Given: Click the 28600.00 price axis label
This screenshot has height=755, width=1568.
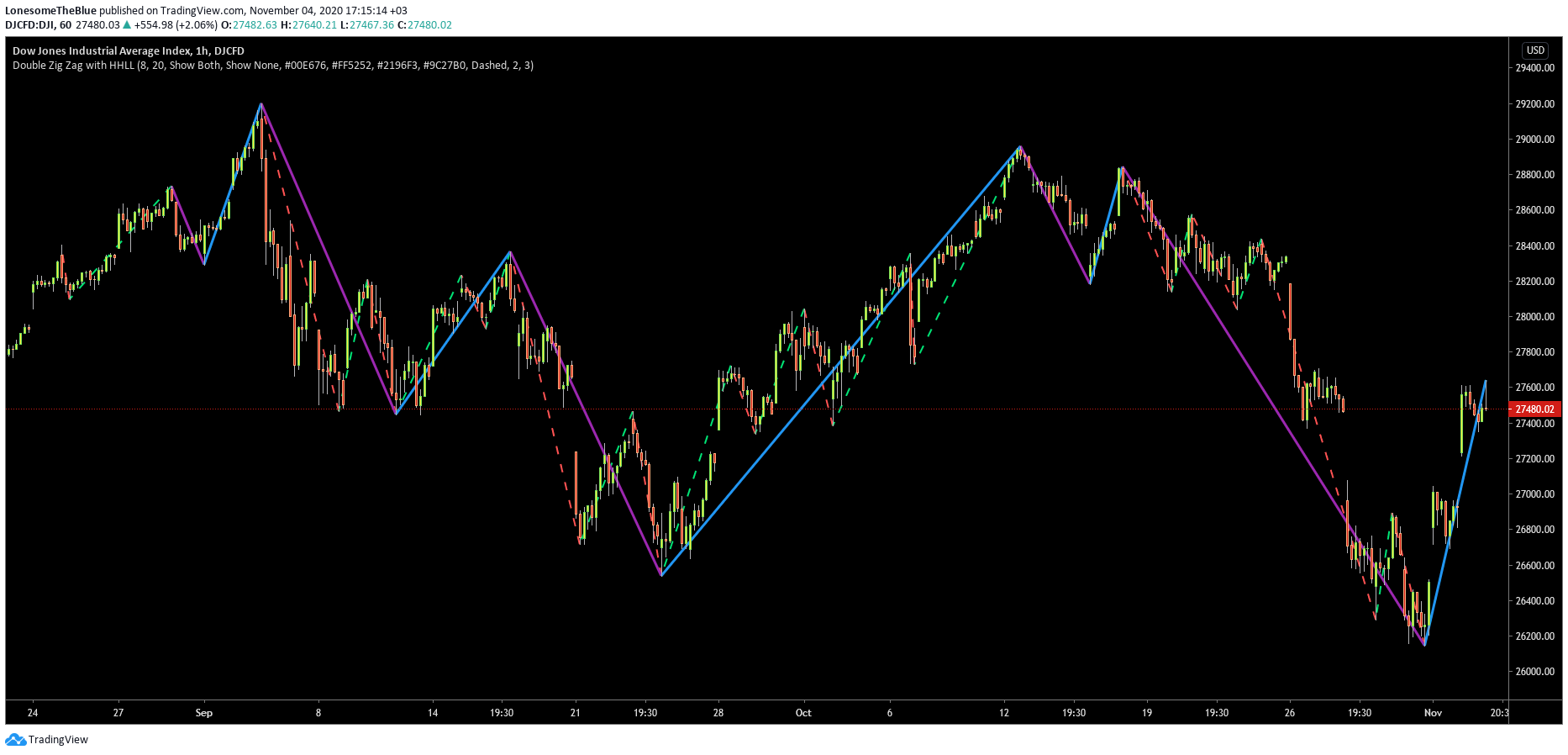Looking at the screenshot, I should coord(1534,210).
